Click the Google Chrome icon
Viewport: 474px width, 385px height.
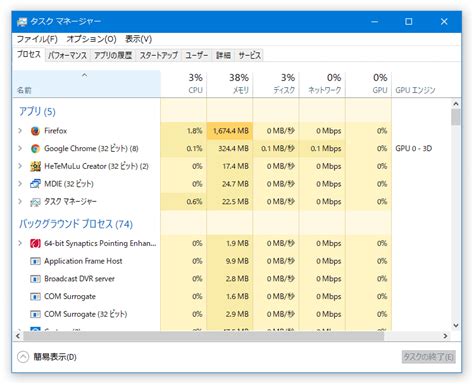click(x=35, y=149)
